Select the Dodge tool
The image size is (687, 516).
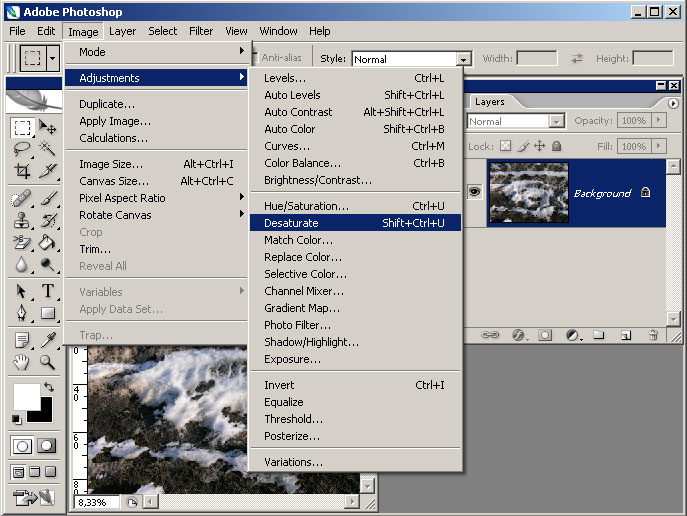pos(47,264)
